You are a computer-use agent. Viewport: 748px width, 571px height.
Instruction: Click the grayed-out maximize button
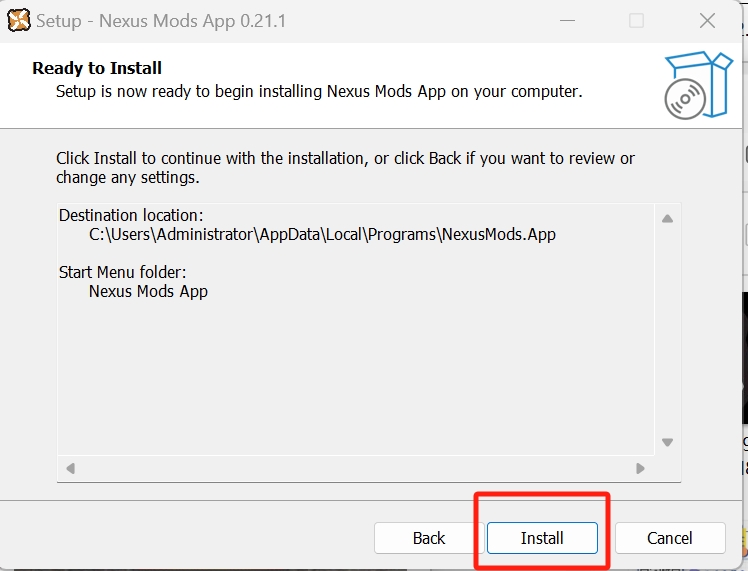click(636, 21)
